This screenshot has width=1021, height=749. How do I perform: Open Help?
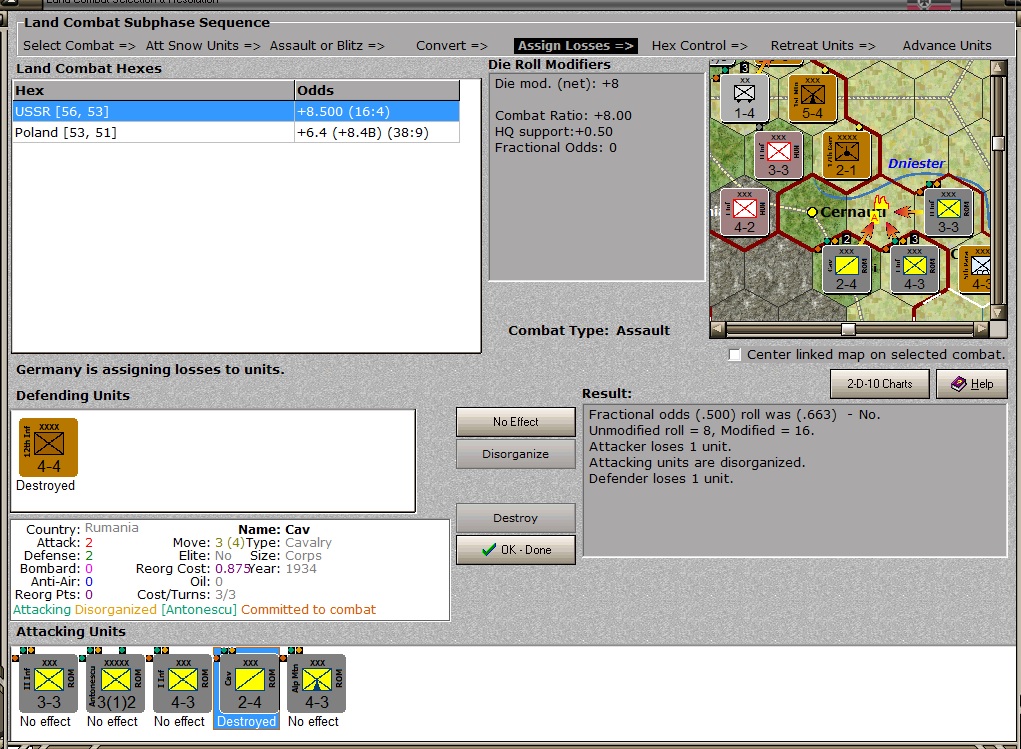tap(972, 384)
